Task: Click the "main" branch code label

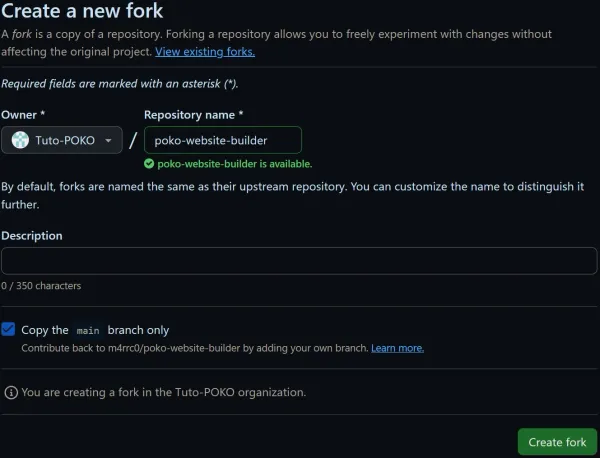Action: 88,330
